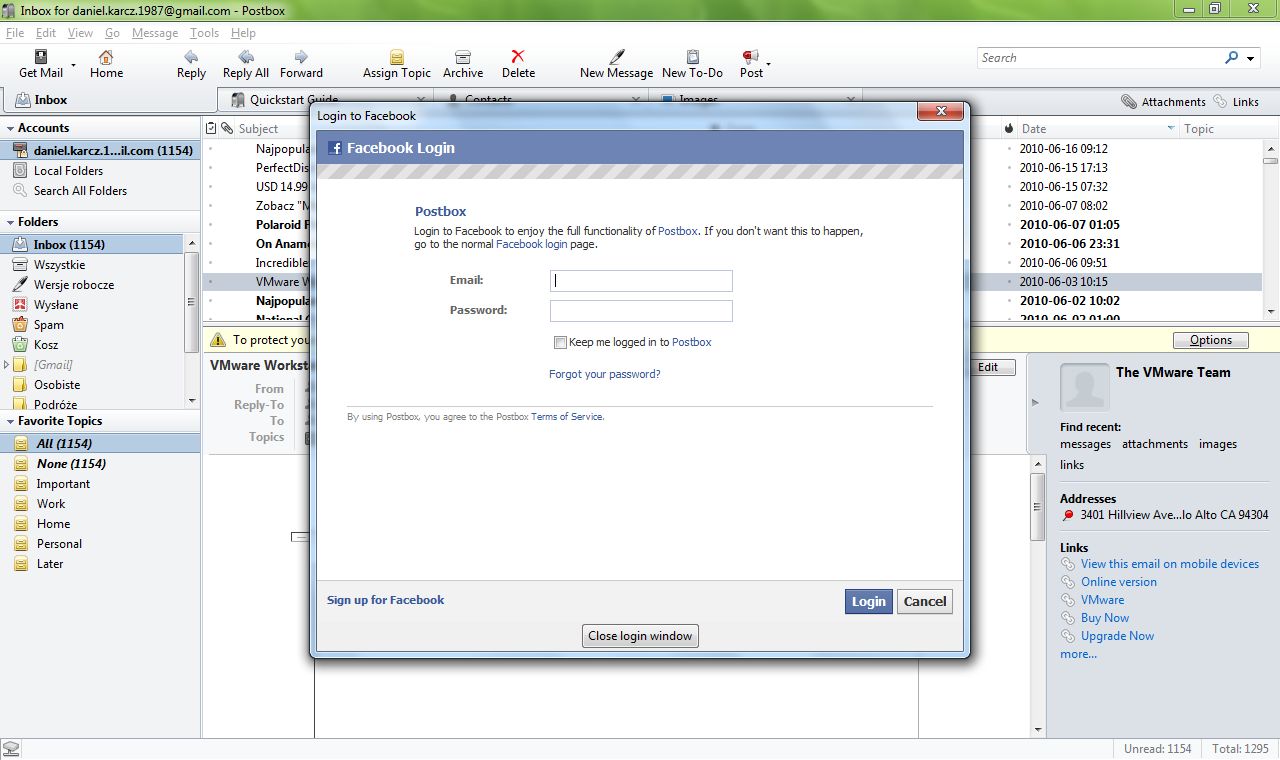Screen dimensions: 1280x760
Task: Sort messages by Date column
Action: 1098,129
